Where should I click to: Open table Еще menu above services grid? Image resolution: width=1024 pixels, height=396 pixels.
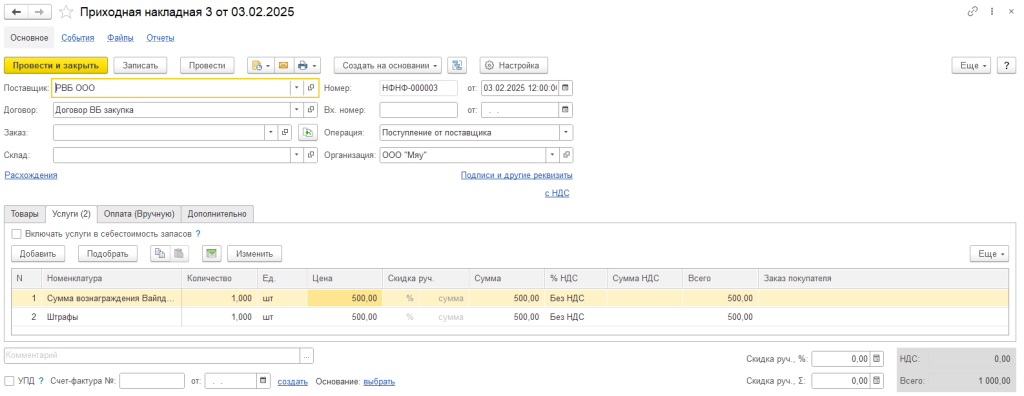click(x=989, y=253)
